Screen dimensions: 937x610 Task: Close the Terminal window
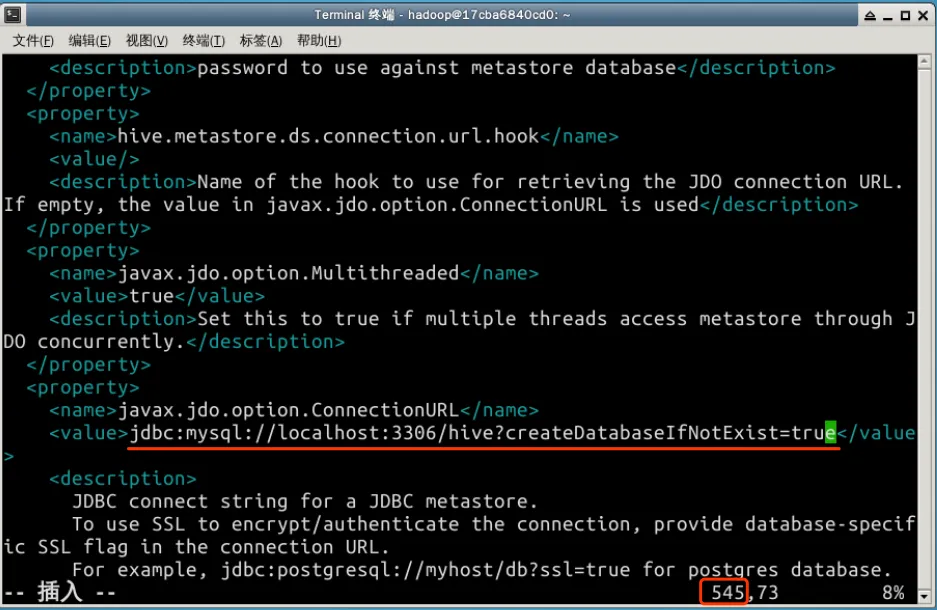point(923,16)
